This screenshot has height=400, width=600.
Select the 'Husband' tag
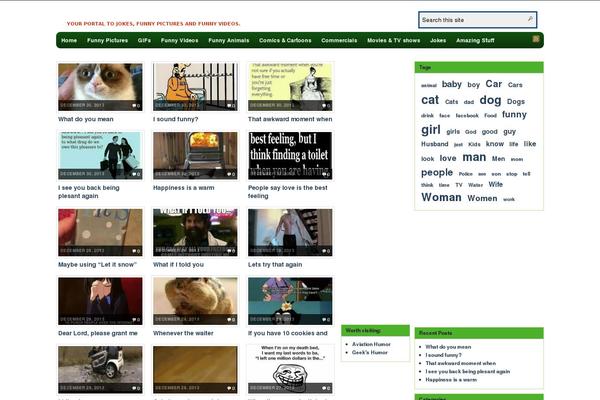pos(435,144)
